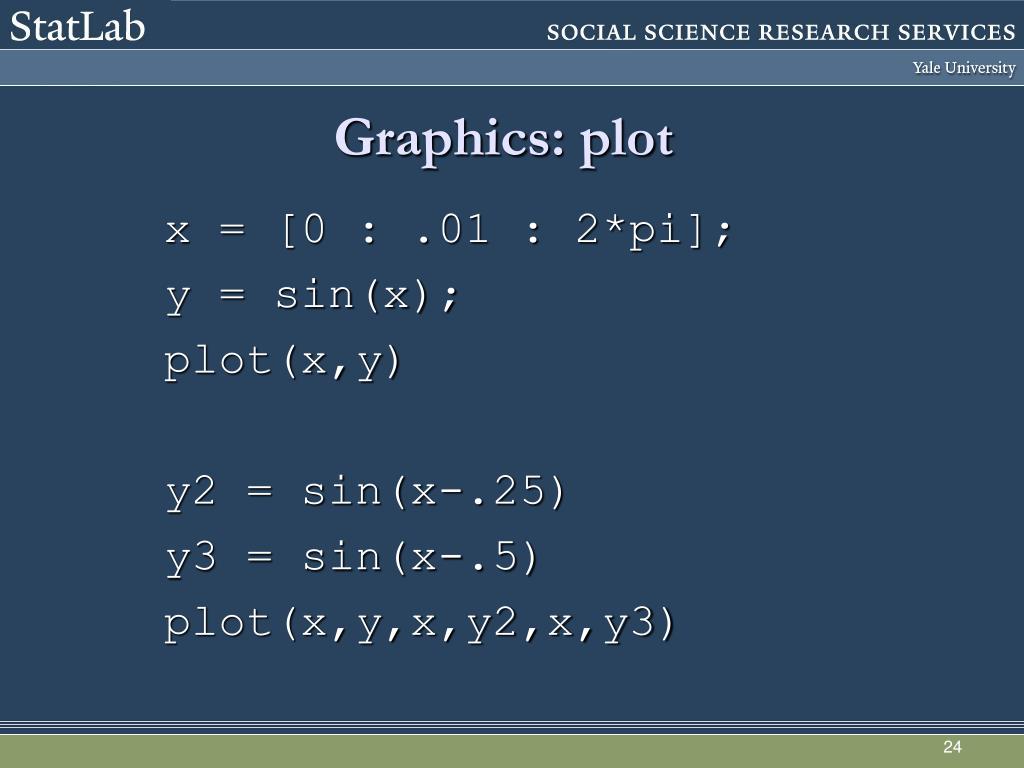
Task: Click the y2 argument in last plot call
Action: [492, 624]
